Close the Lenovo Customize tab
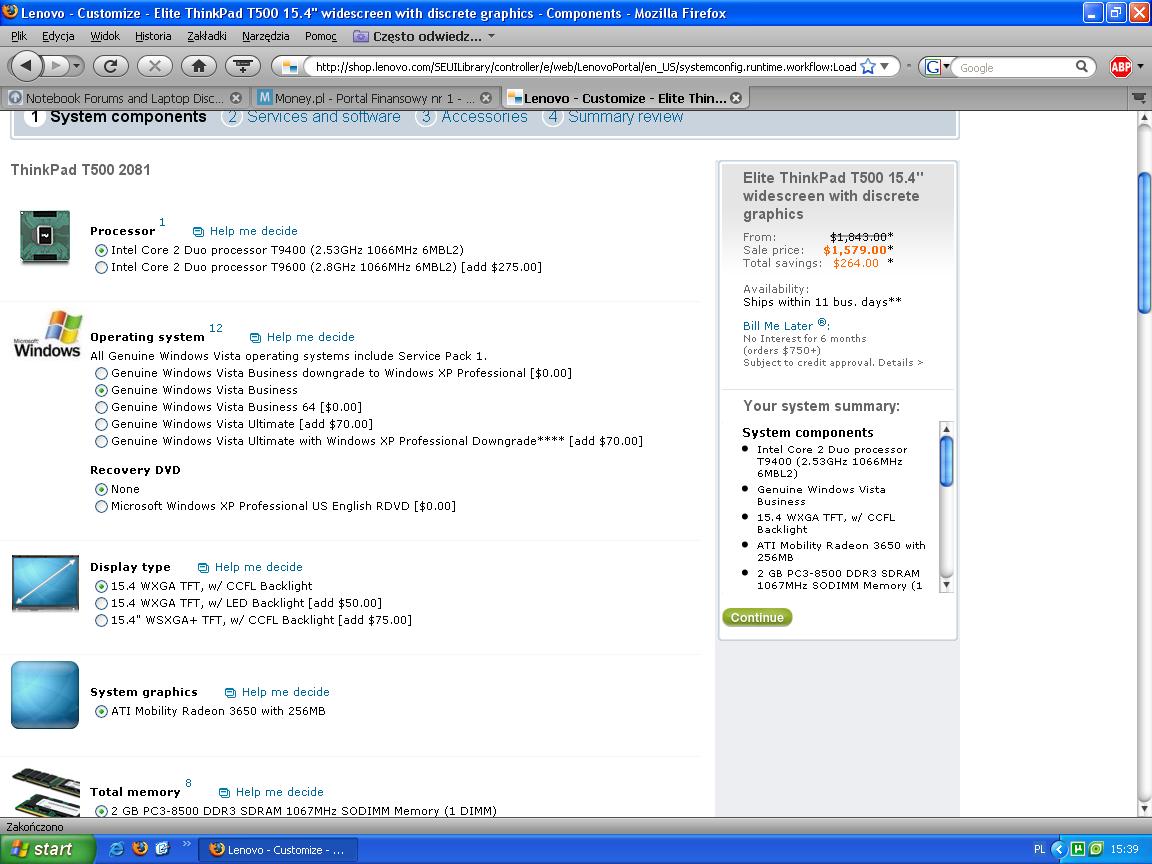This screenshot has height=864, width=1152. click(x=735, y=98)
